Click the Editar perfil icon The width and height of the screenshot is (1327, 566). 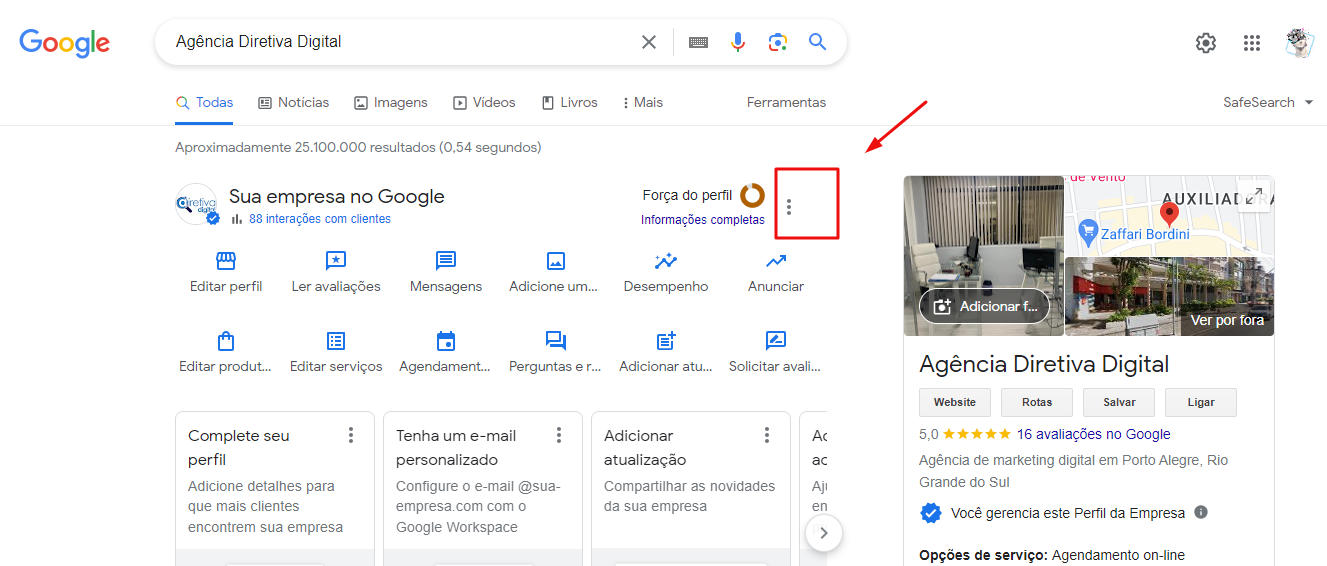(226, 261)
